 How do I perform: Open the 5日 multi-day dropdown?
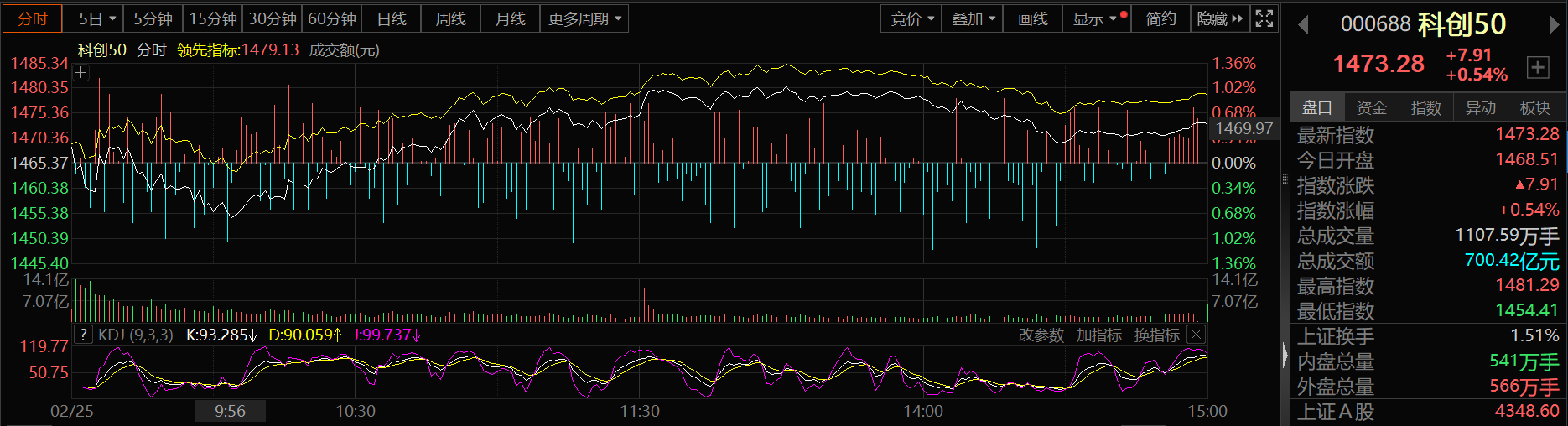(x=96, y=18)
